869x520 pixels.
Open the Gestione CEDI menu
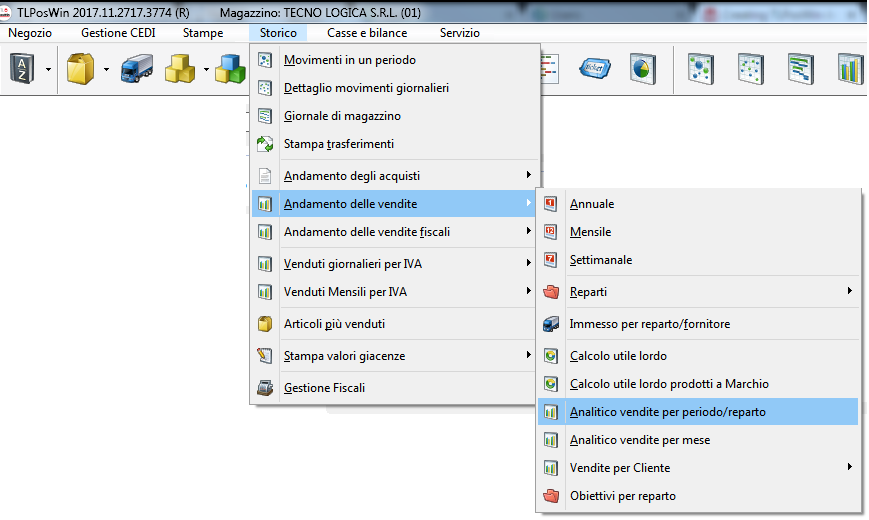(118, 33)
